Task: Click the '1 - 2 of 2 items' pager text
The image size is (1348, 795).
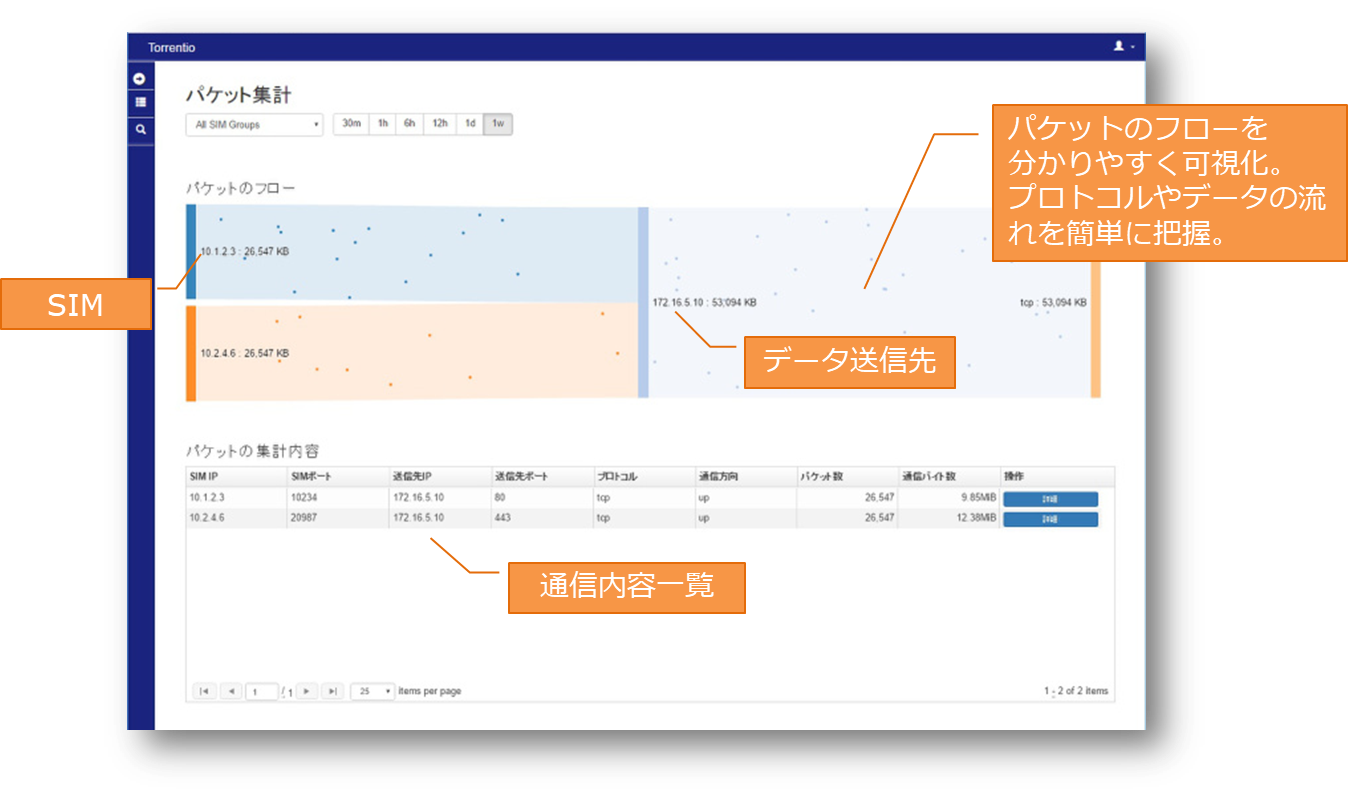Action: coord(1076,691)
